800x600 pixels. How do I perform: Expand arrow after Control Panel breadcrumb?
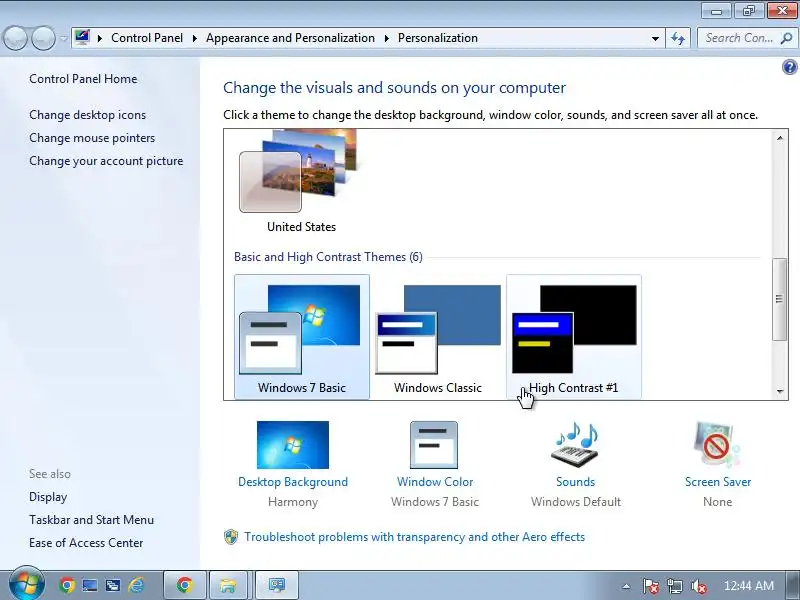pyautogui.click(x=194, y=38)
